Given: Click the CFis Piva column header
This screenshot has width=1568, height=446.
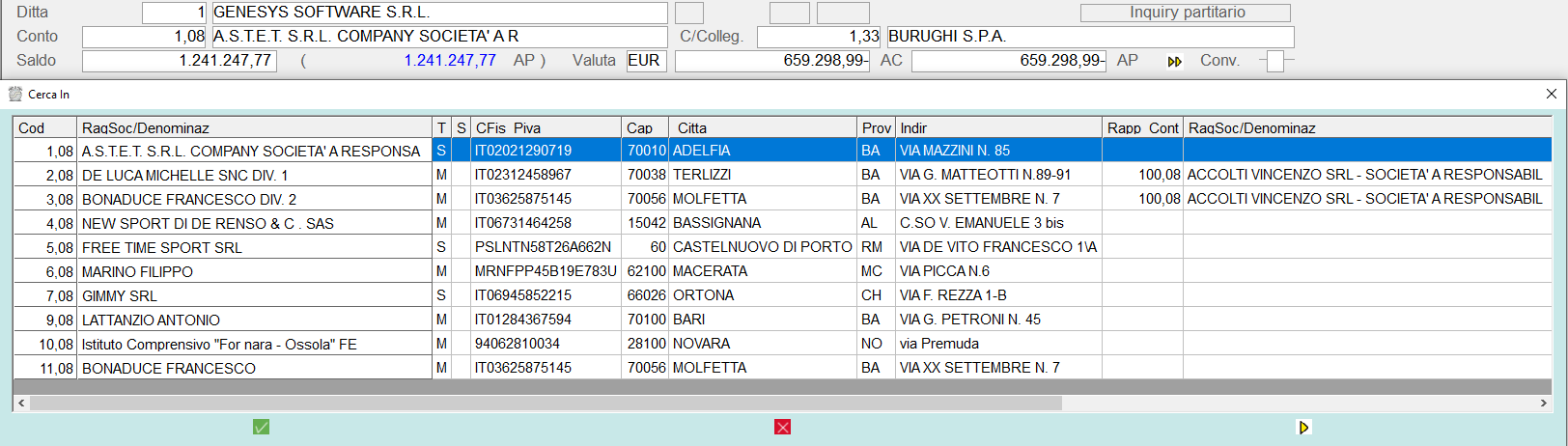Looking at the screenshot, I should click(546, 127).
